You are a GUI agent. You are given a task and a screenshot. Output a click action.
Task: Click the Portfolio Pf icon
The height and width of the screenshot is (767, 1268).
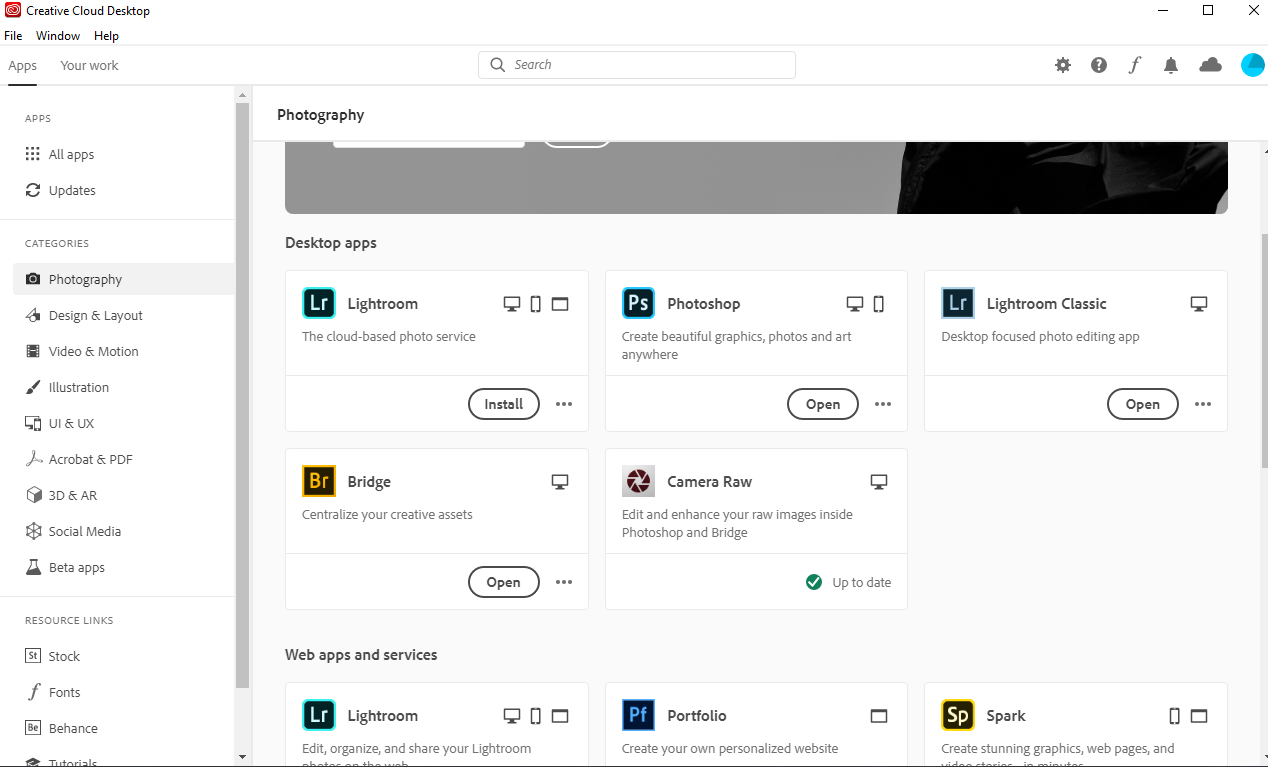coord(638,715)
